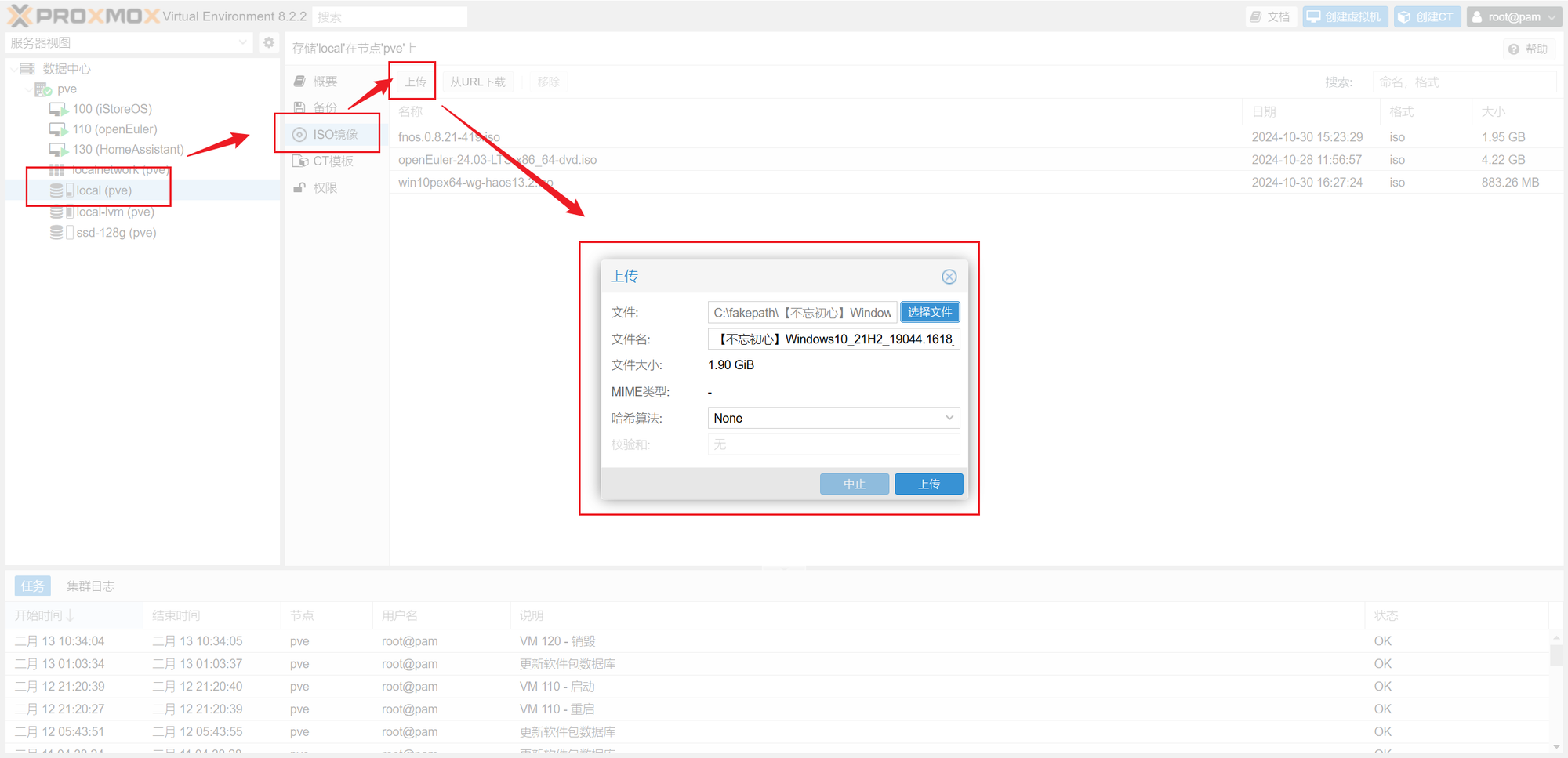This screenshot has height=758, width=1568.
Task: Click the 概要 summary book icon
Action: [x=299, y=82]
